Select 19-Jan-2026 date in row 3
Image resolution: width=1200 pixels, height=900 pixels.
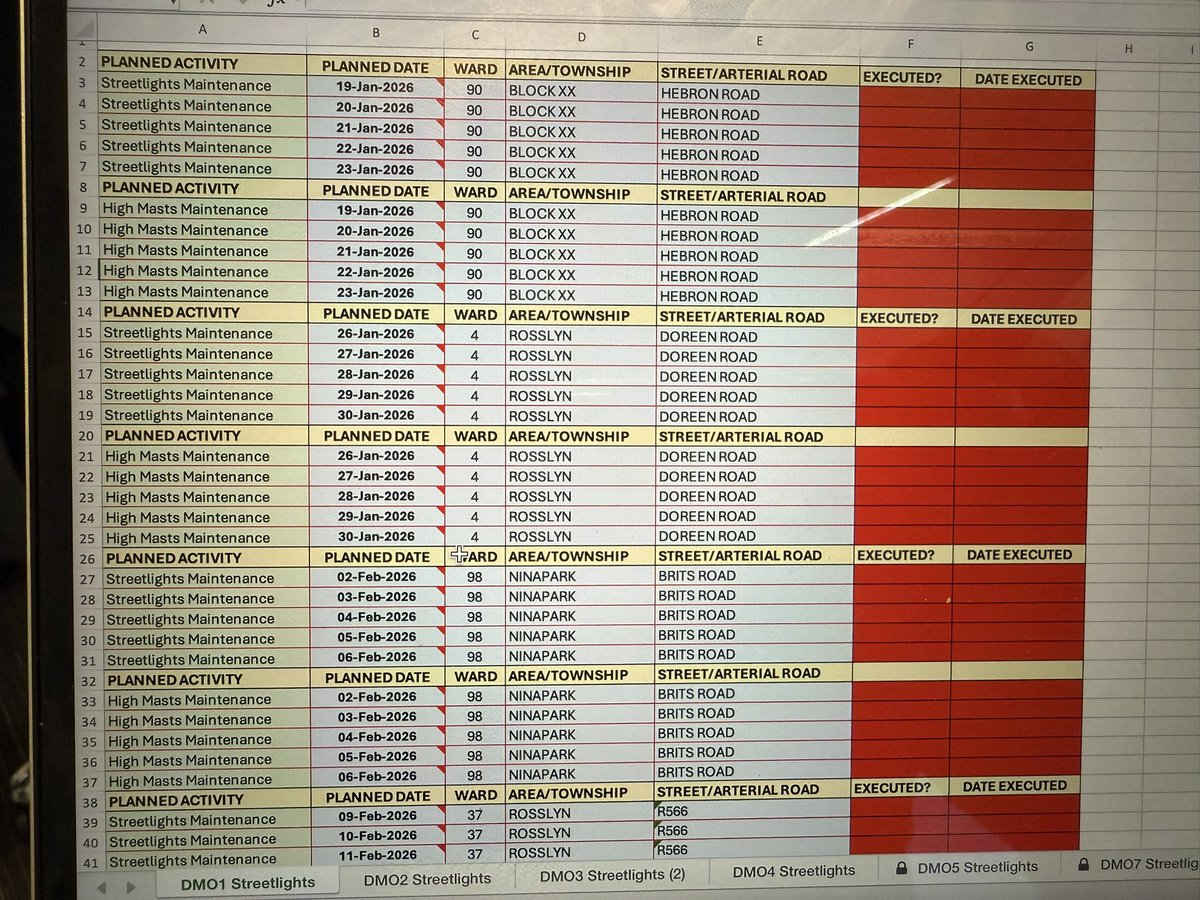point(376,87)
